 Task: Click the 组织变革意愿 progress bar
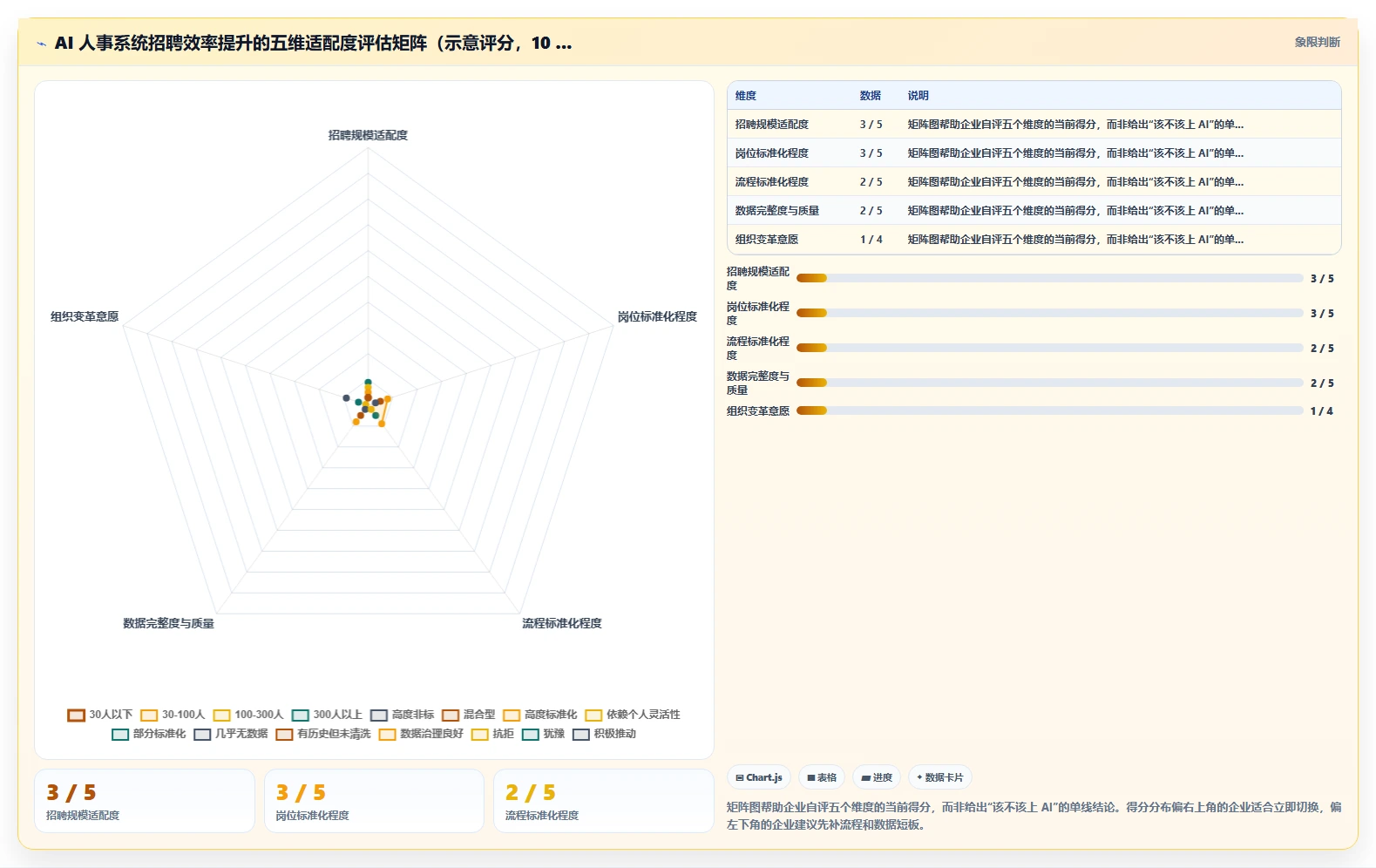click(x=1049, y=411)
